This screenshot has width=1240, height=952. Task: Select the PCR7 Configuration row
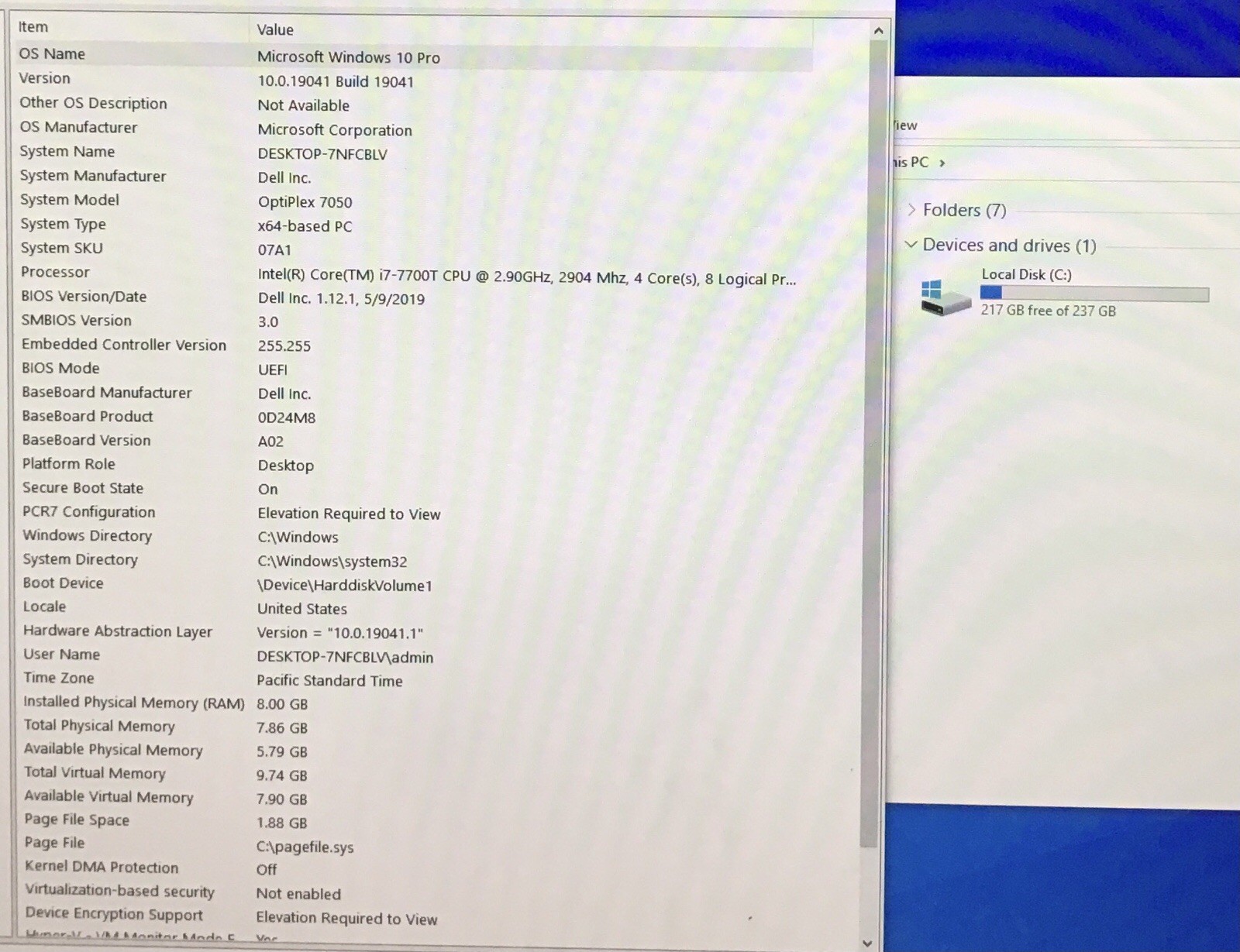[x=415, y=513]
